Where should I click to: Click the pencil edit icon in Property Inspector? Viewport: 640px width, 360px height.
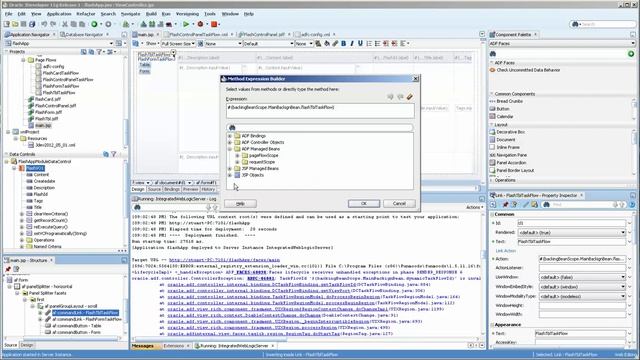coord(526,204)
